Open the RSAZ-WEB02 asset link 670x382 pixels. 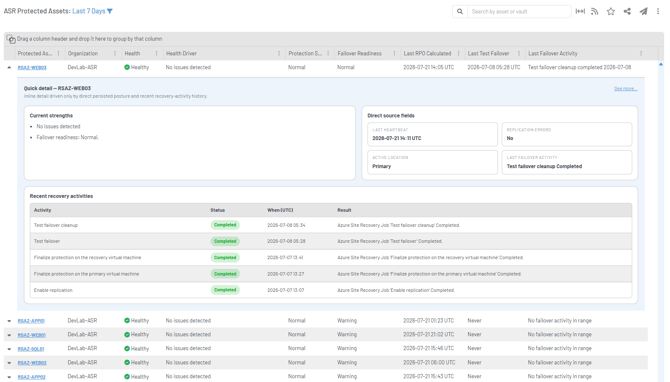pyautogui.click(x=32, y=363)
